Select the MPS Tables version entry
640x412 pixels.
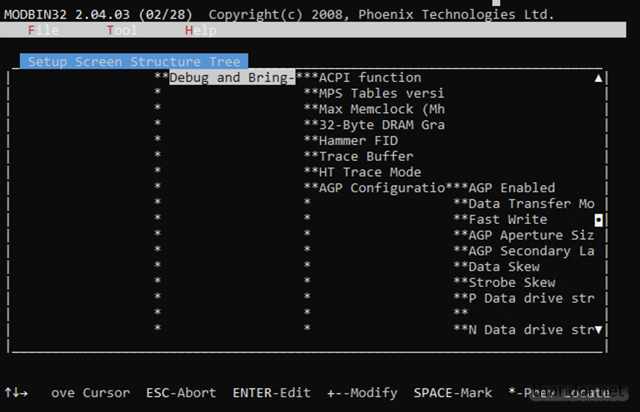[381, 93]
